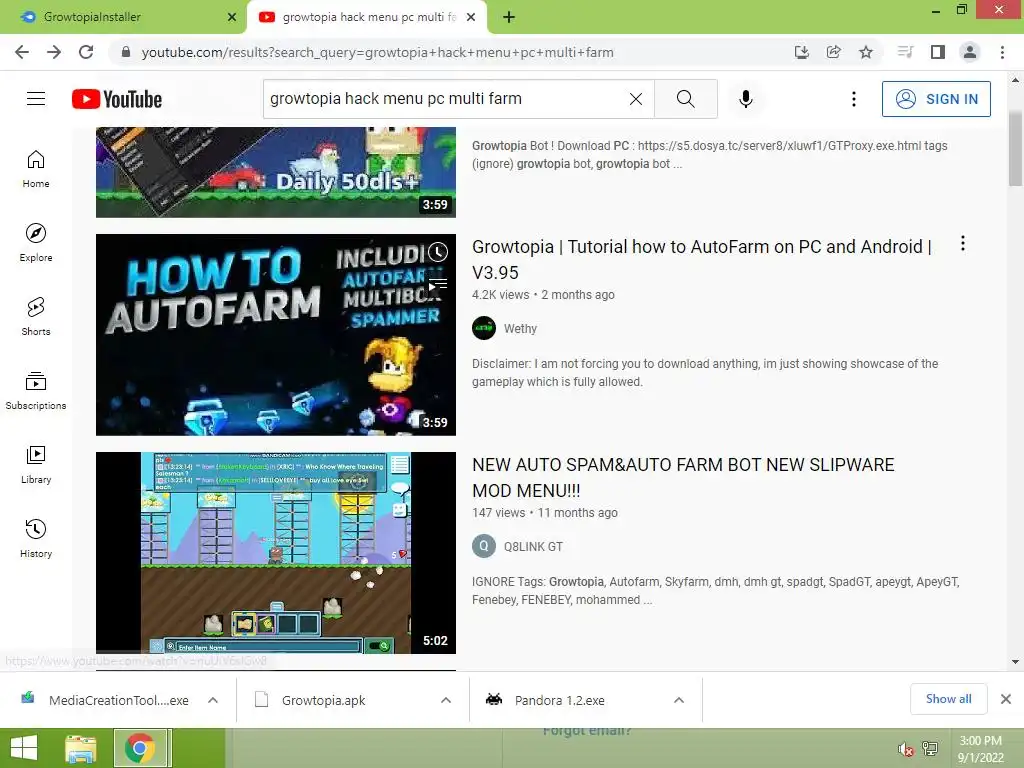Screen dimensions: 1024x768
Task: Close the downloads bar
Action: 1006,699
